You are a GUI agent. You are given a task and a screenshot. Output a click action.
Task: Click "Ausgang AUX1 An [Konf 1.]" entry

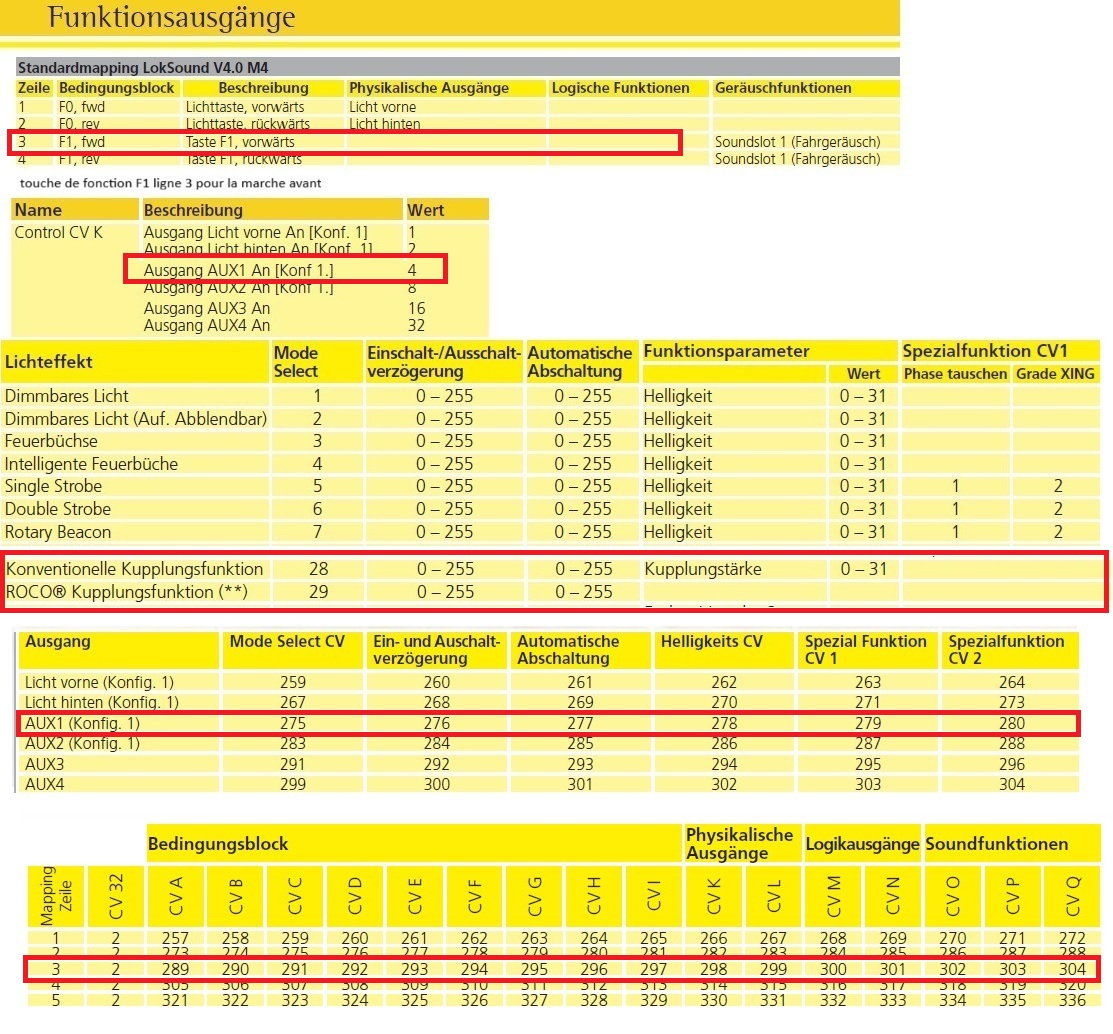pos(238,270)
